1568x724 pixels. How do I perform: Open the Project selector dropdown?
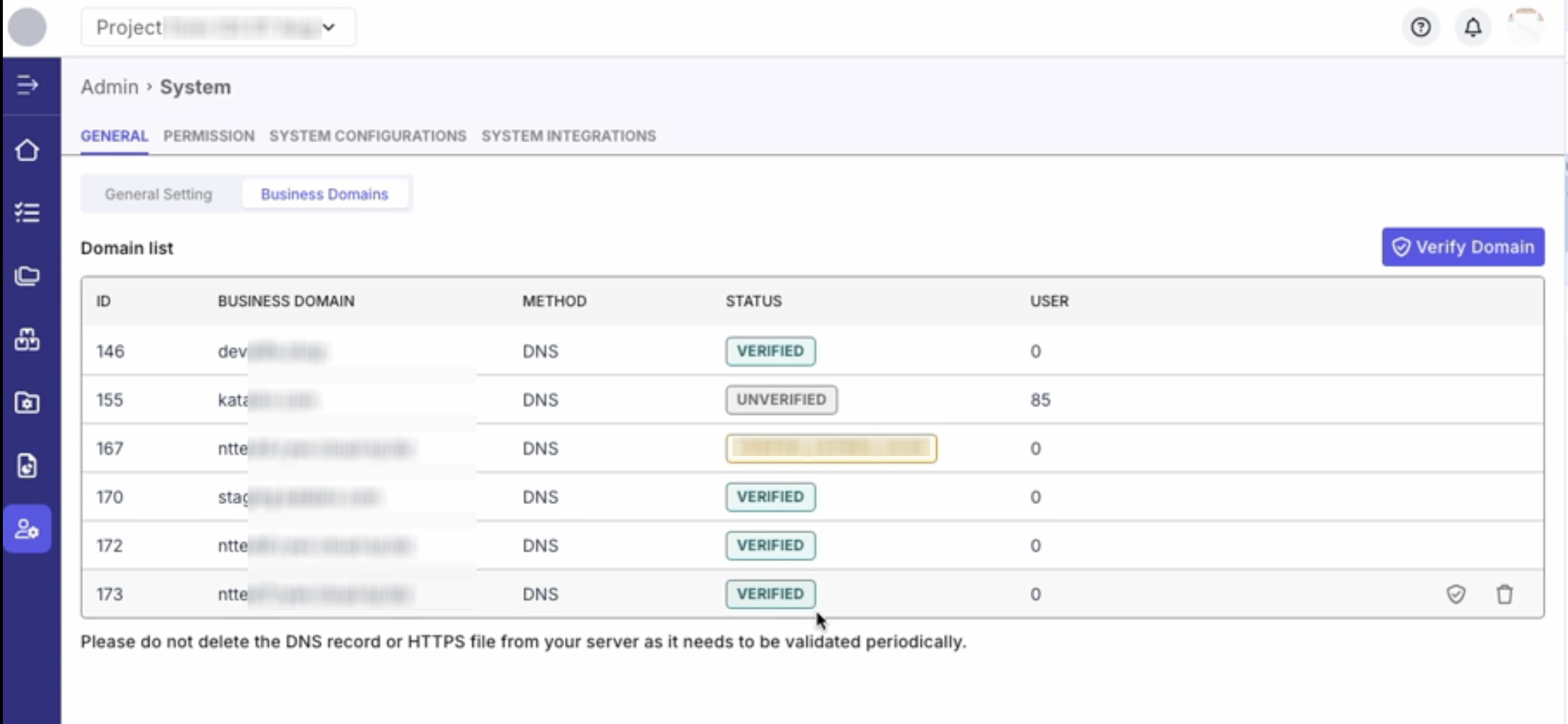(x=218, y=28)
